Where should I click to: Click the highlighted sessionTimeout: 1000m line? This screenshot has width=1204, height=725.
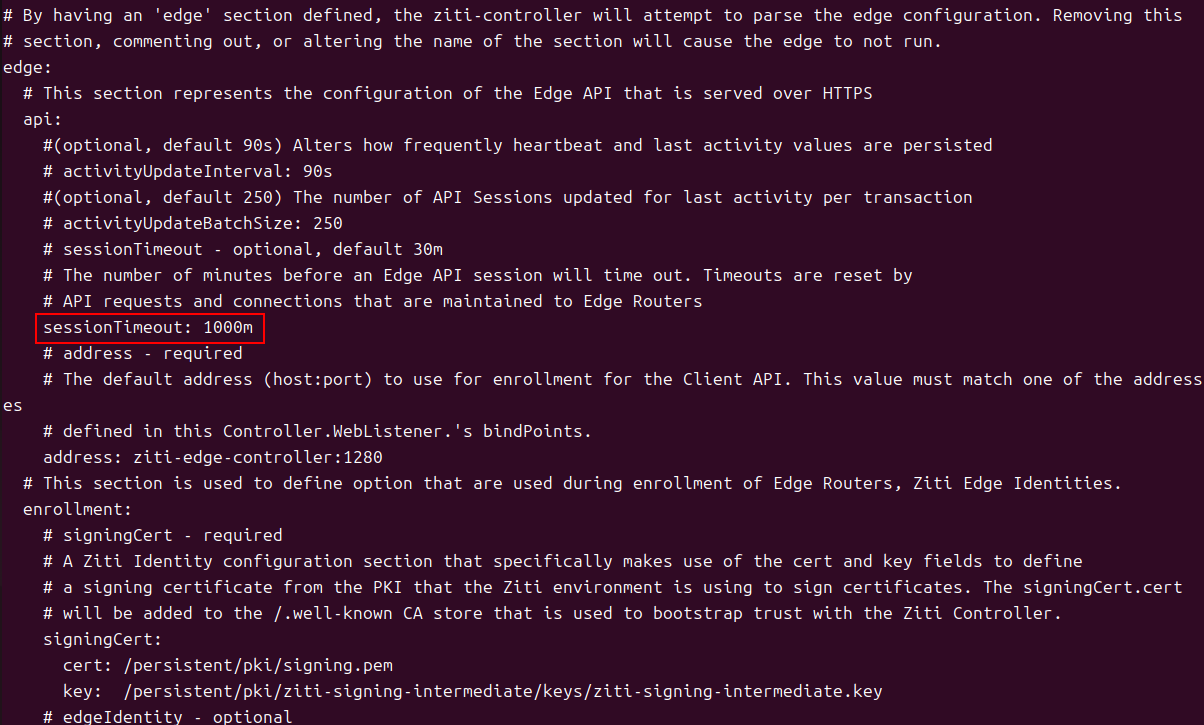pyautogui.click(x=148, y=327)
